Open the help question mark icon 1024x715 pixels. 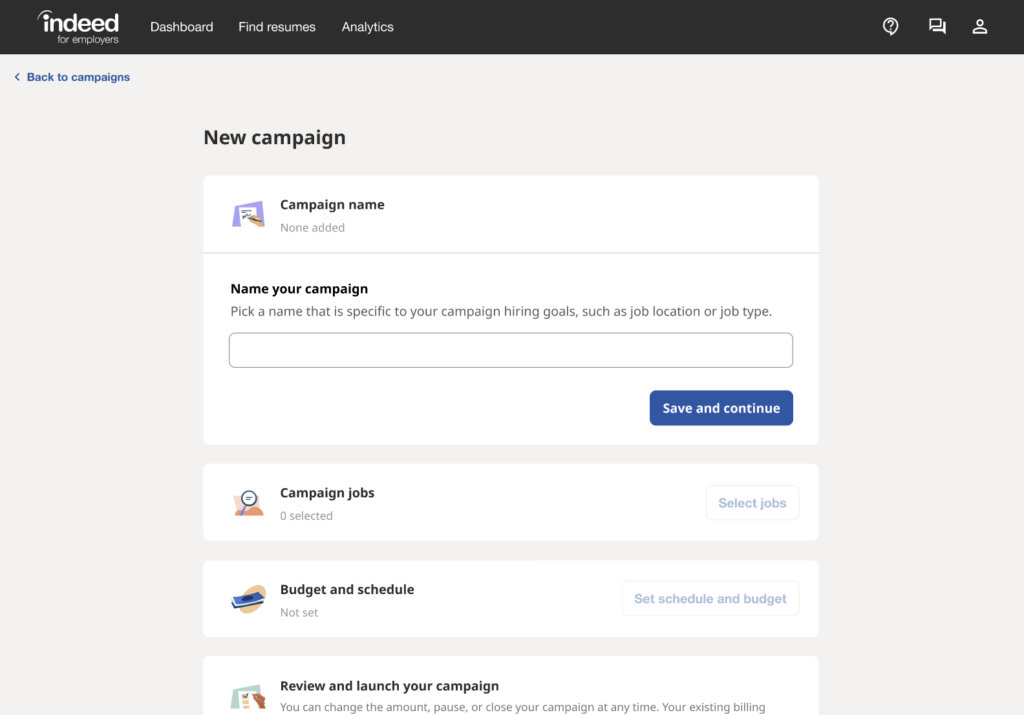890,26
